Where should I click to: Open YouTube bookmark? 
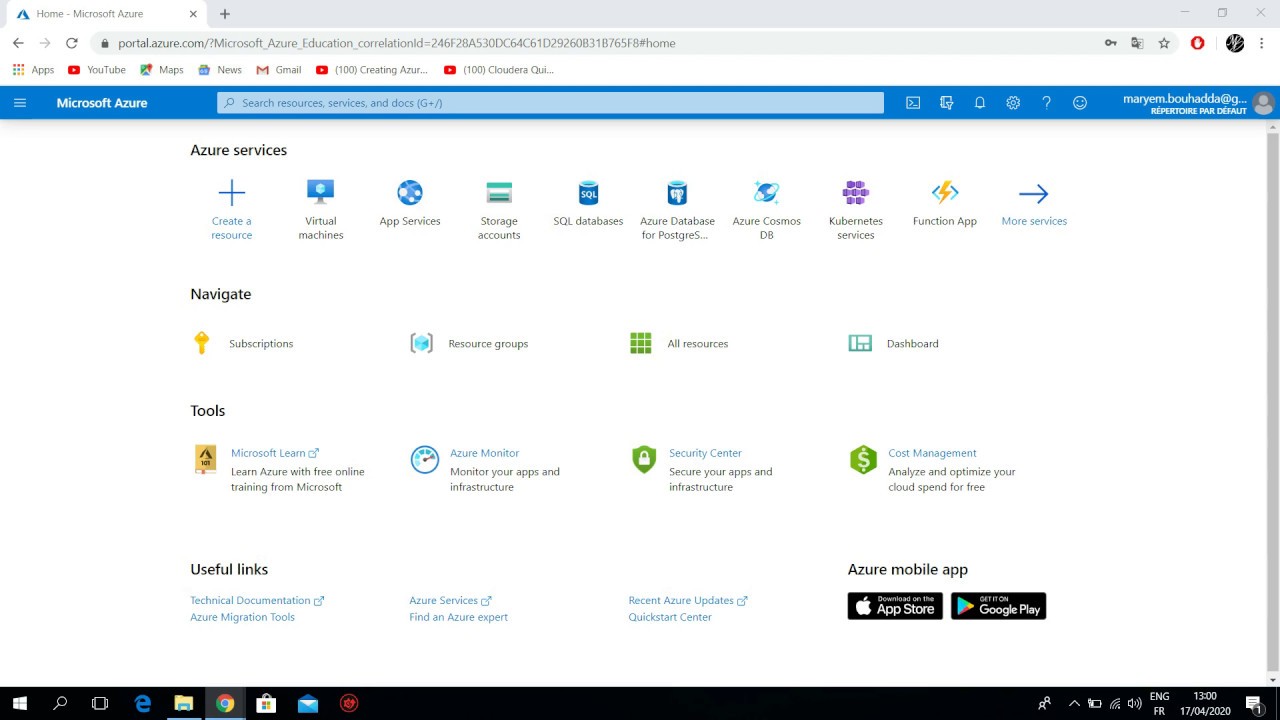[96, 70]
